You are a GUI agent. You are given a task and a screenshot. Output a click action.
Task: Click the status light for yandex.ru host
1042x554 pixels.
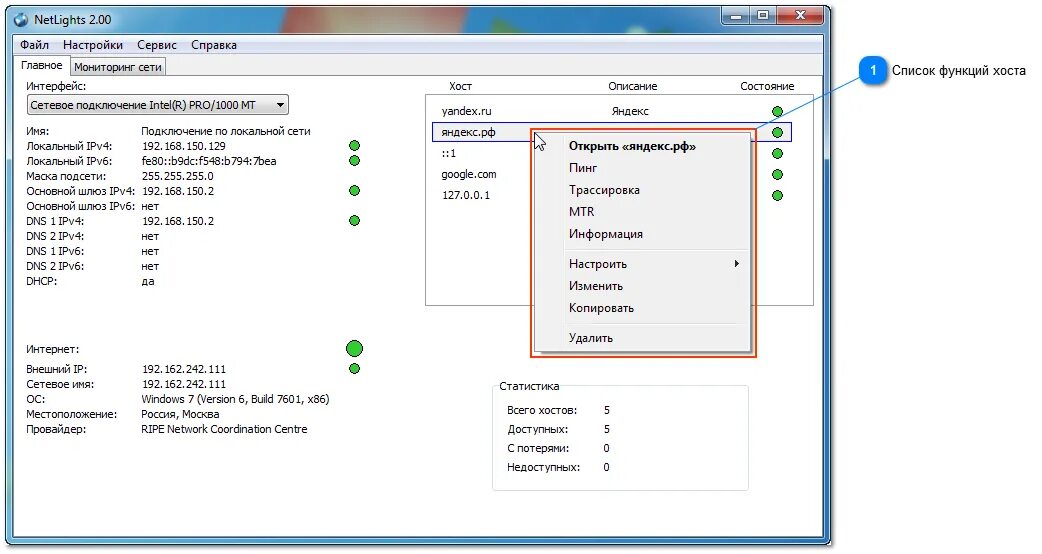(777, 112)
